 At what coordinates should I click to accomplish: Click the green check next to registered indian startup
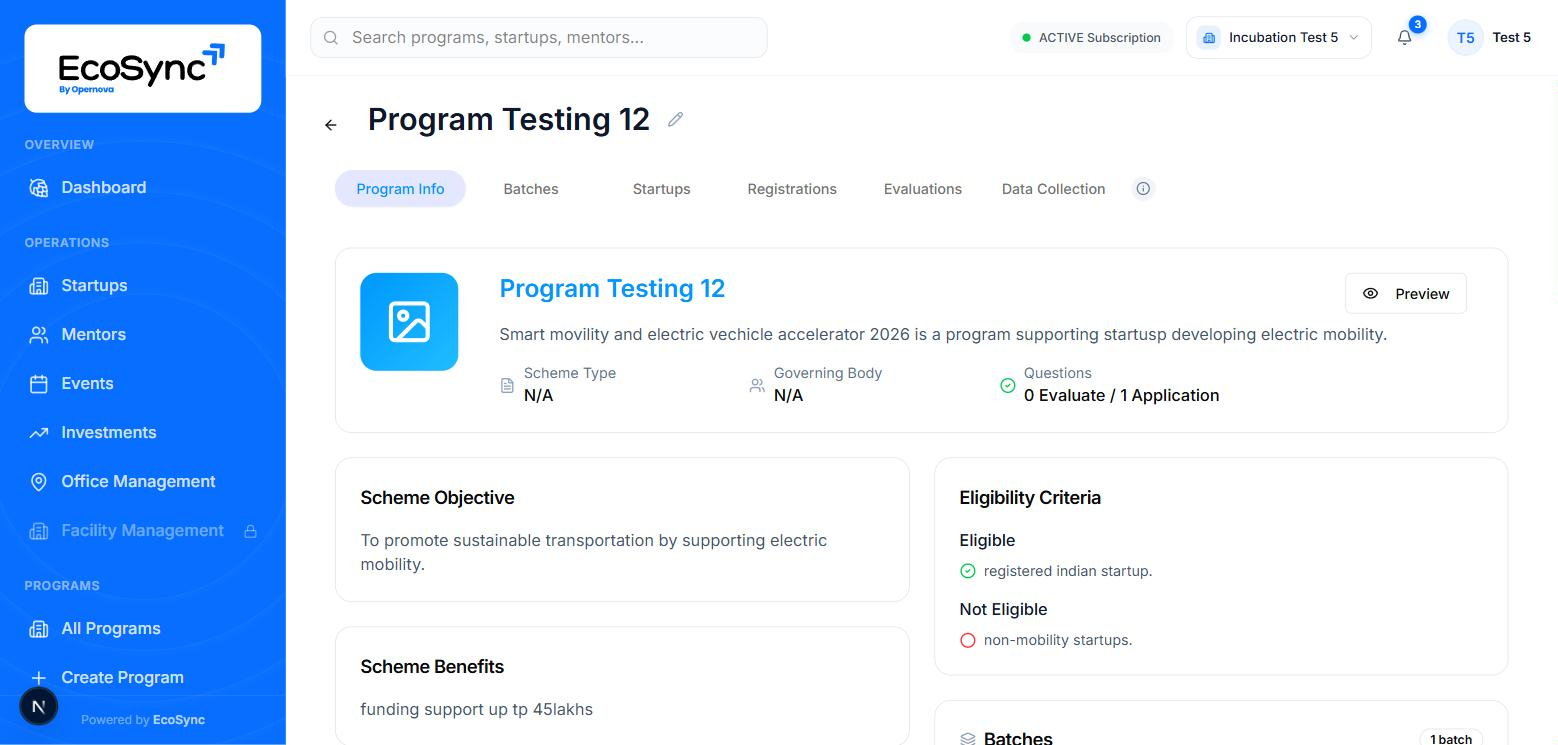pos(967,571)
